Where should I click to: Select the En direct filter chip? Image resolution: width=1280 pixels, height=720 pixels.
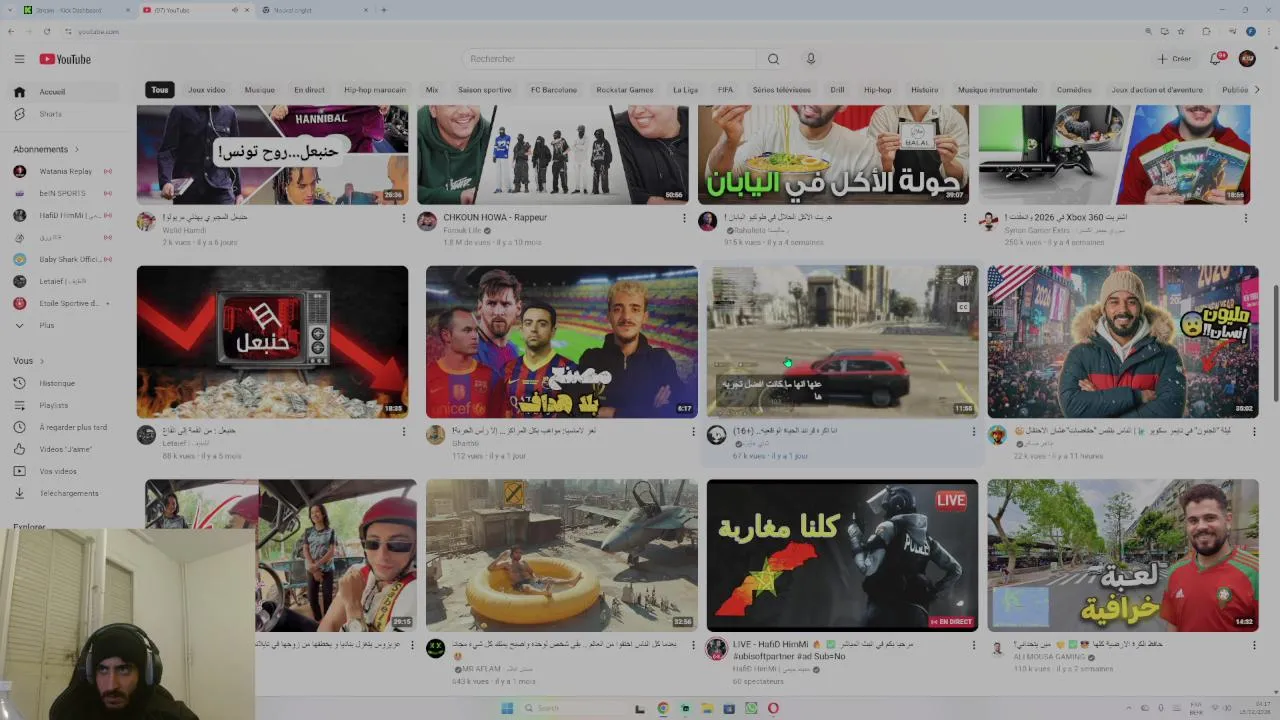pos(309,90)
